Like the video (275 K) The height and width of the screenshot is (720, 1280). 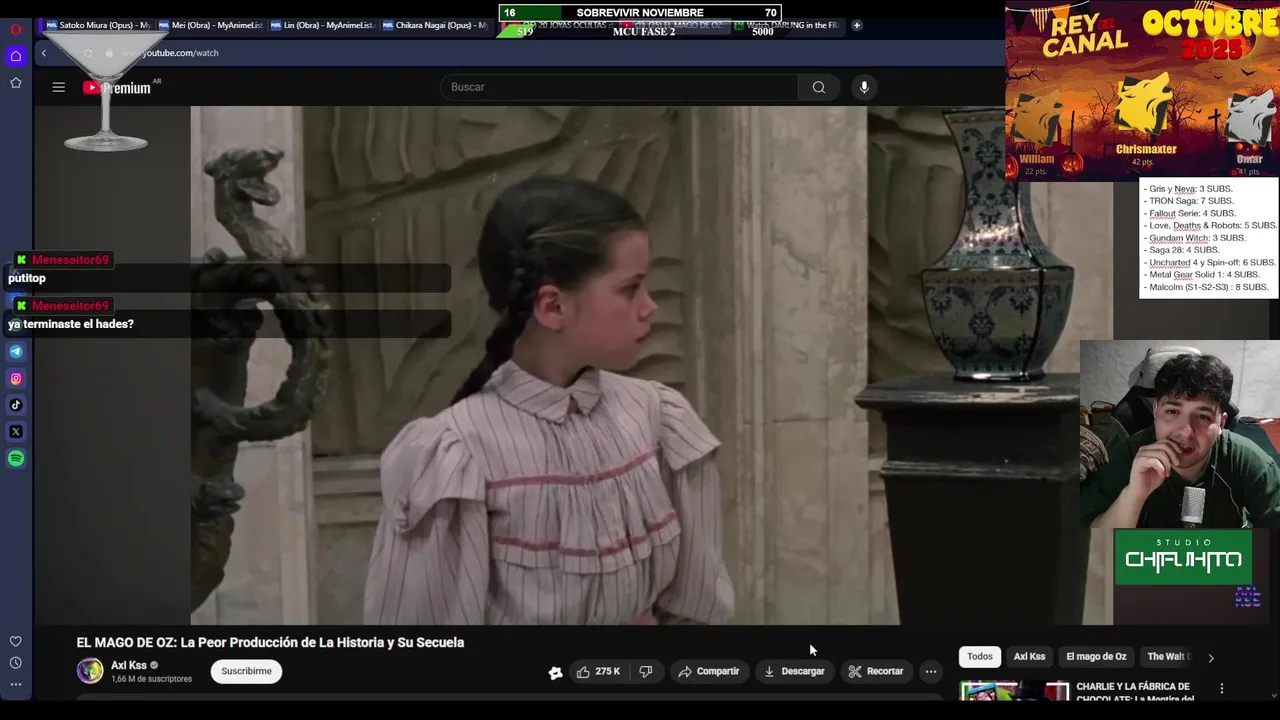598,672
